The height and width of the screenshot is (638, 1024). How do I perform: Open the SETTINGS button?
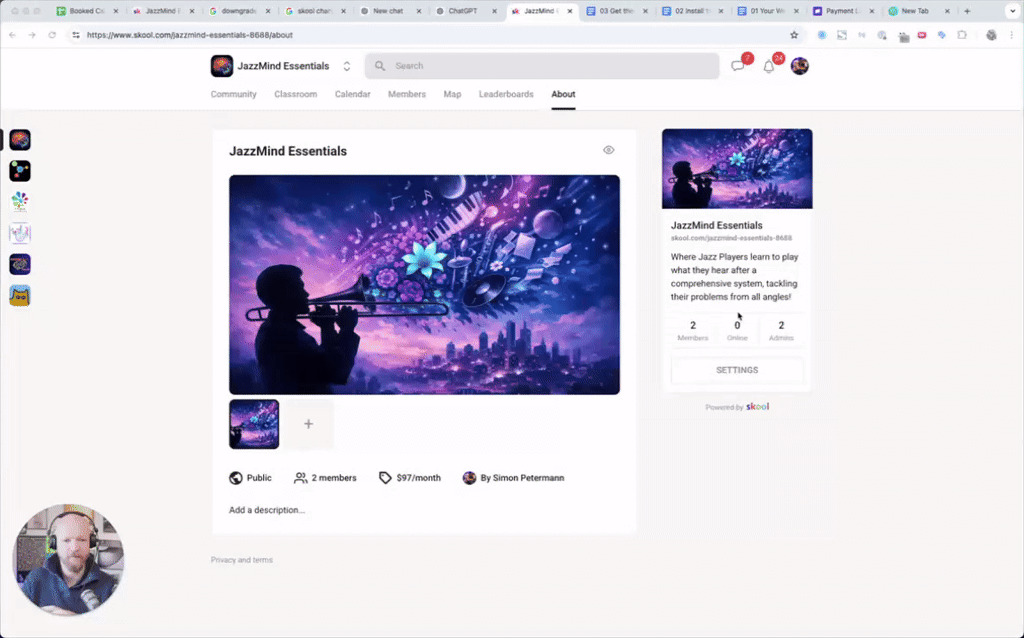(737, 369)
